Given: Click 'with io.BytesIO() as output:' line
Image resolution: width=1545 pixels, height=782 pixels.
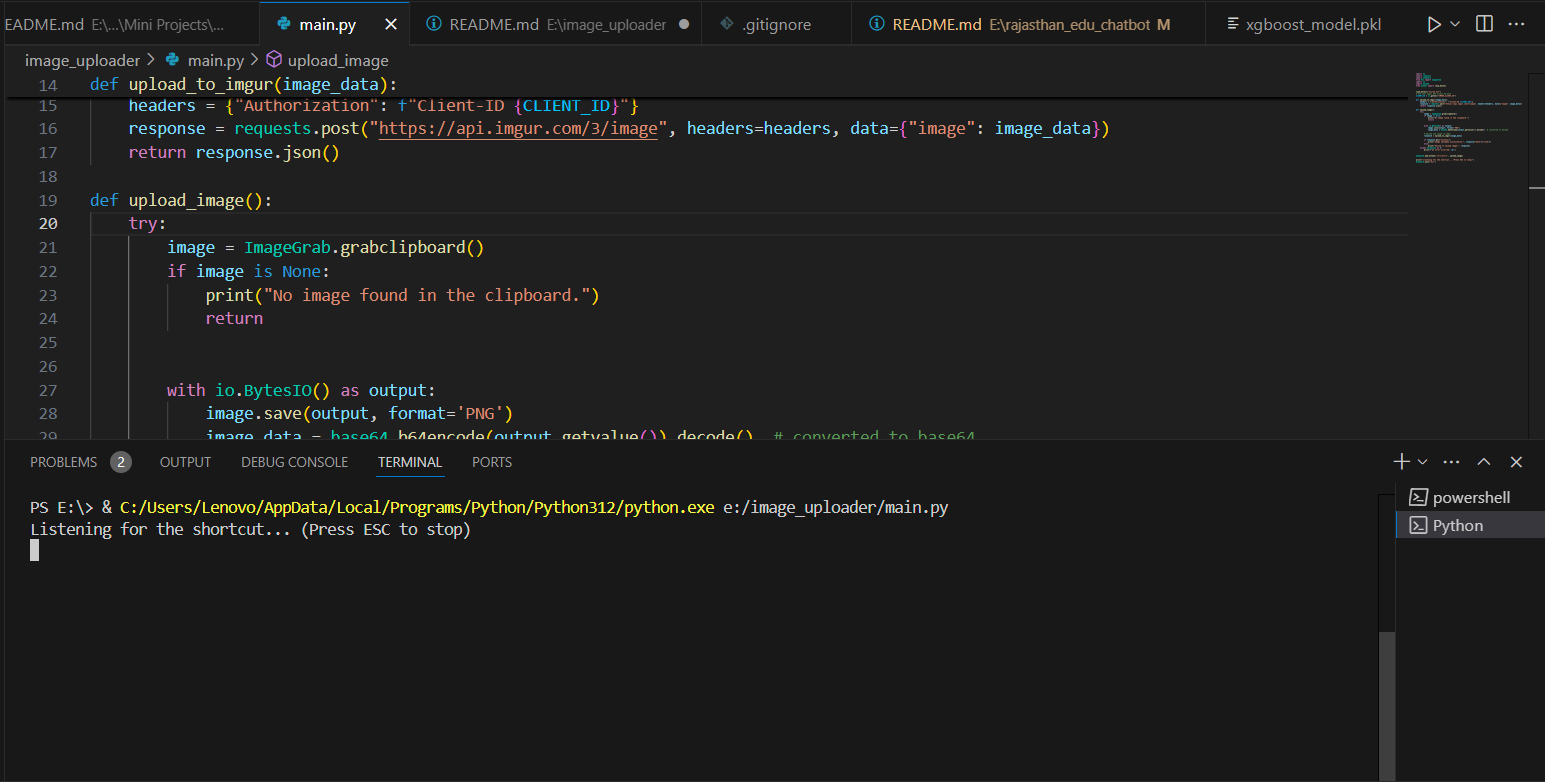Looking at the screenshot, I should pyautogui.click(x=301, y=390).
